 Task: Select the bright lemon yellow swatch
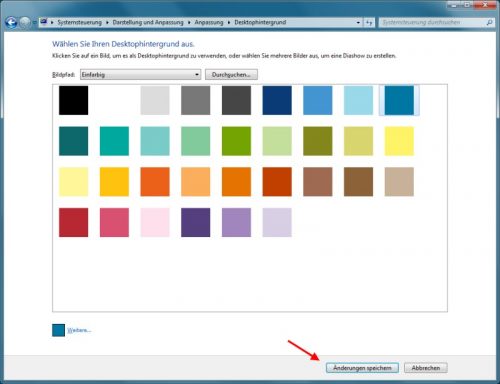point(399,141)
